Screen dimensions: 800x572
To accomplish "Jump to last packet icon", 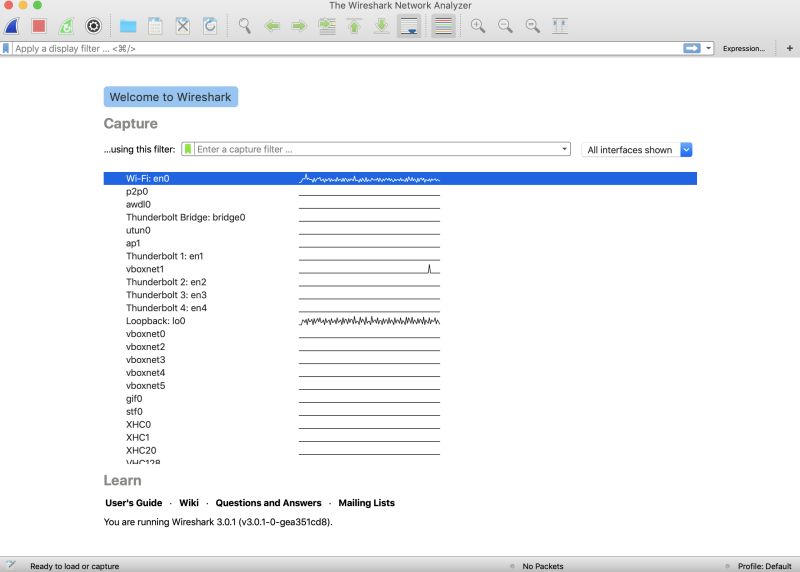I will [x=381, y=26].
